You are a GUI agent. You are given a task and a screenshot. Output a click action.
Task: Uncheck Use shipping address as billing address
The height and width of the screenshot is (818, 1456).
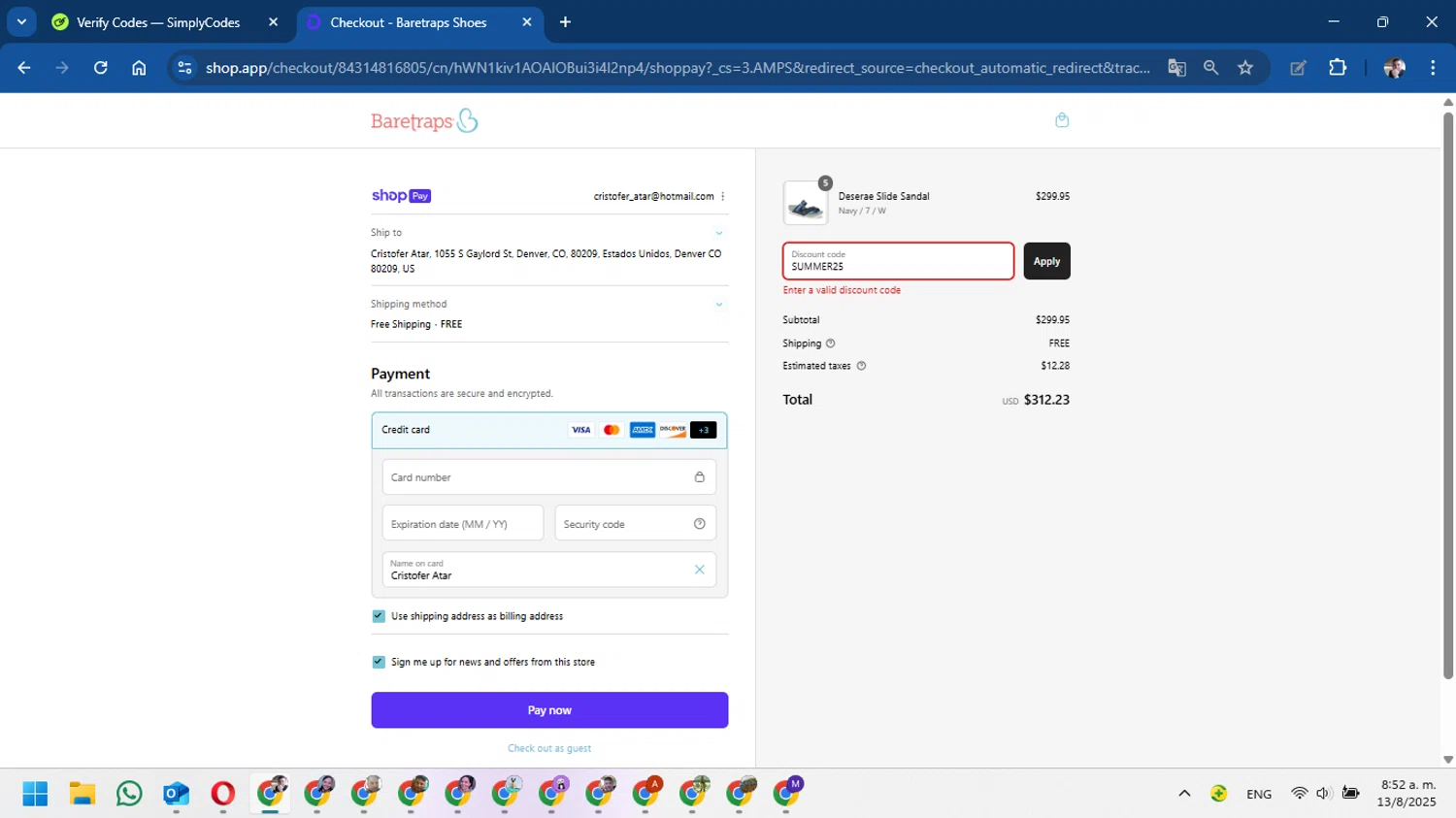tap(379, 616)
